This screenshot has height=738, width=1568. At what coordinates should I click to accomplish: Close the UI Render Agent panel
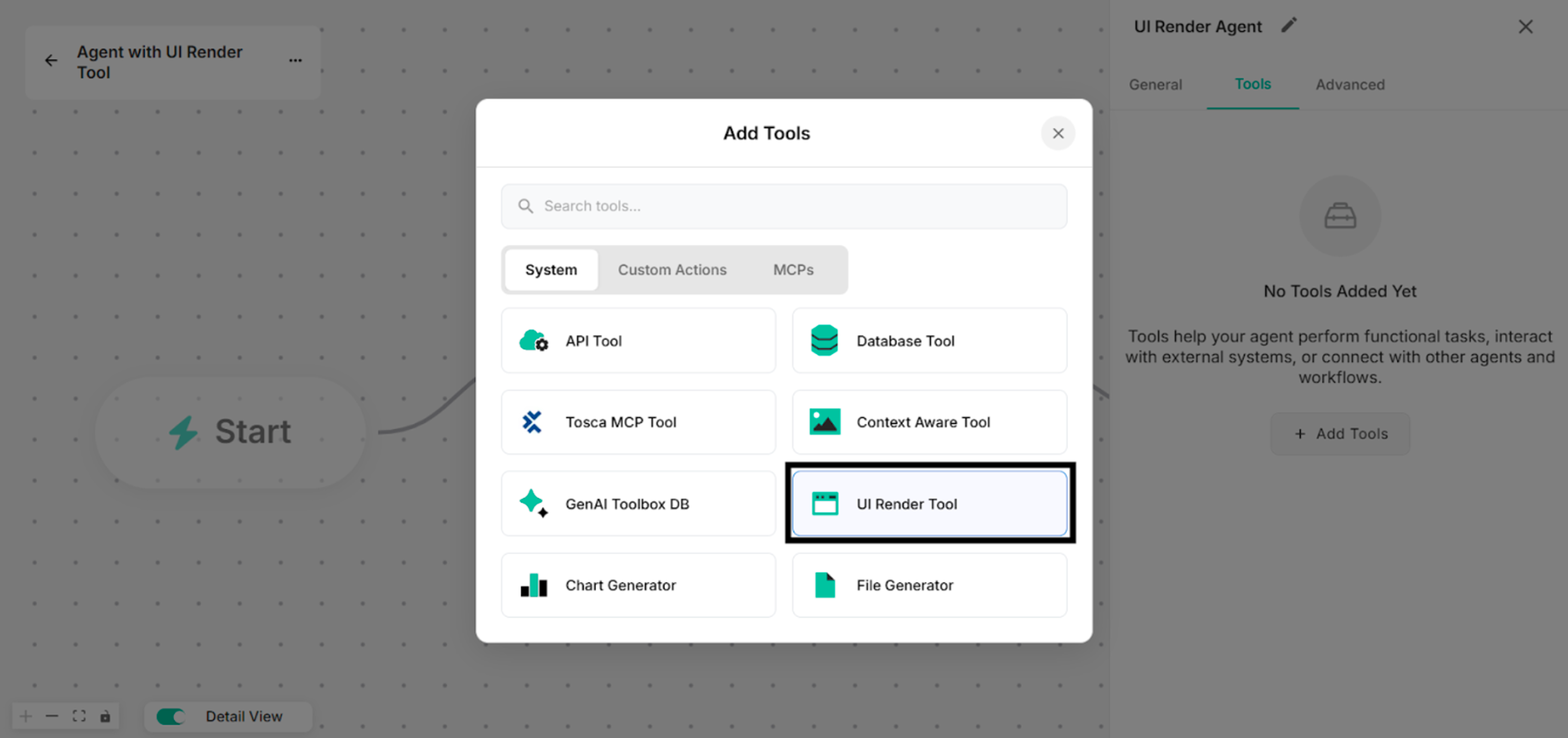point(1525,27)
